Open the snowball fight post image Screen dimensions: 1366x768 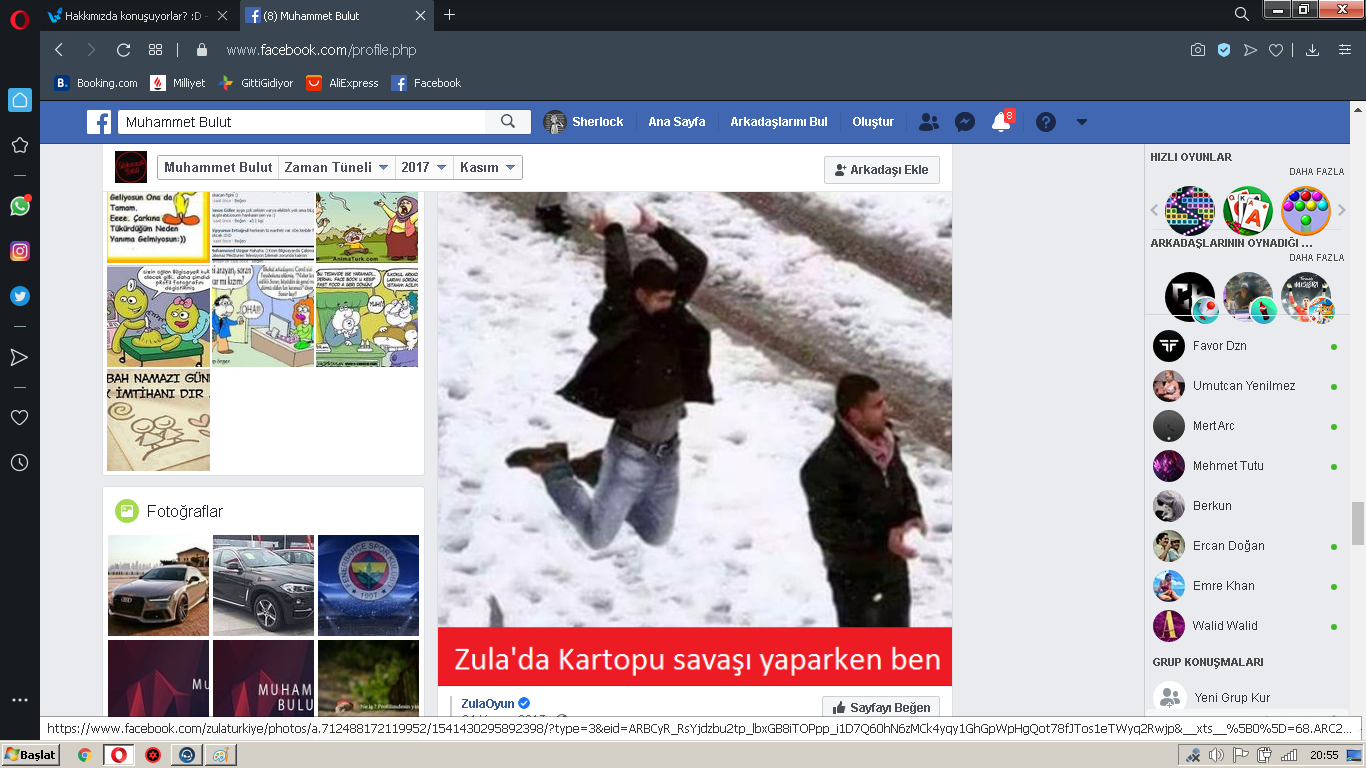tap(695, 439)
